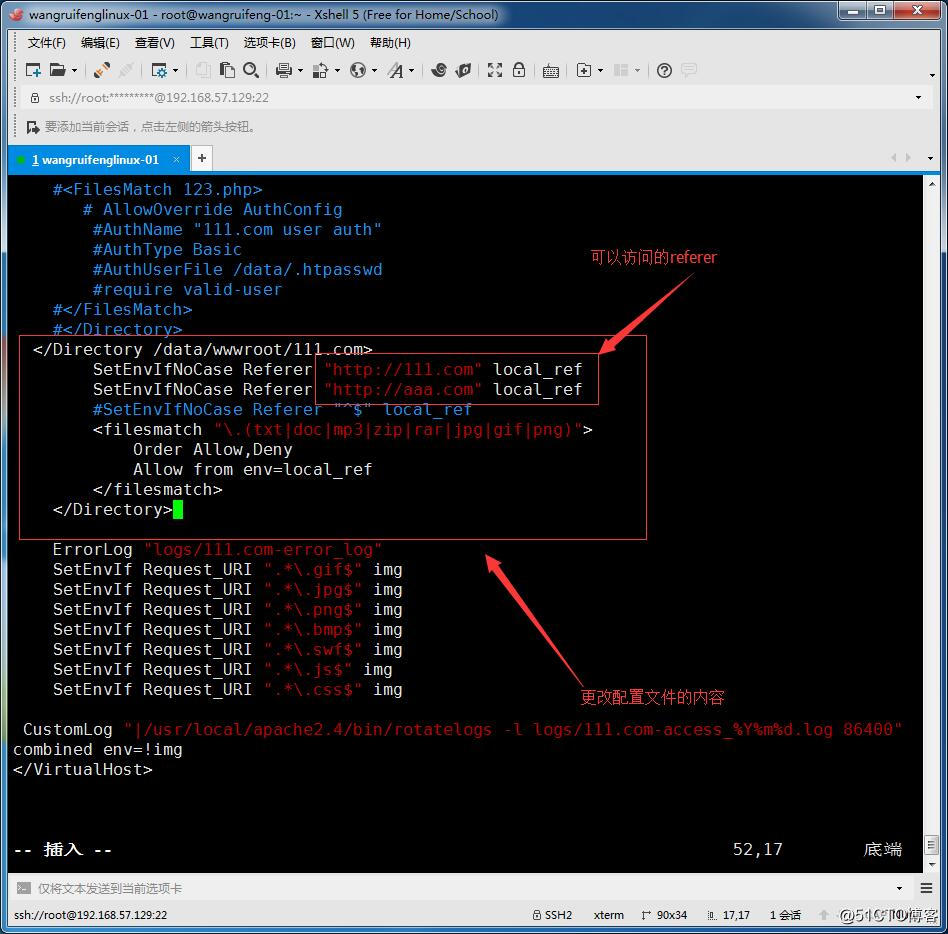Add a new tab with plus button
This screenshot has height=934, width=948.
(x=202, y=158)
